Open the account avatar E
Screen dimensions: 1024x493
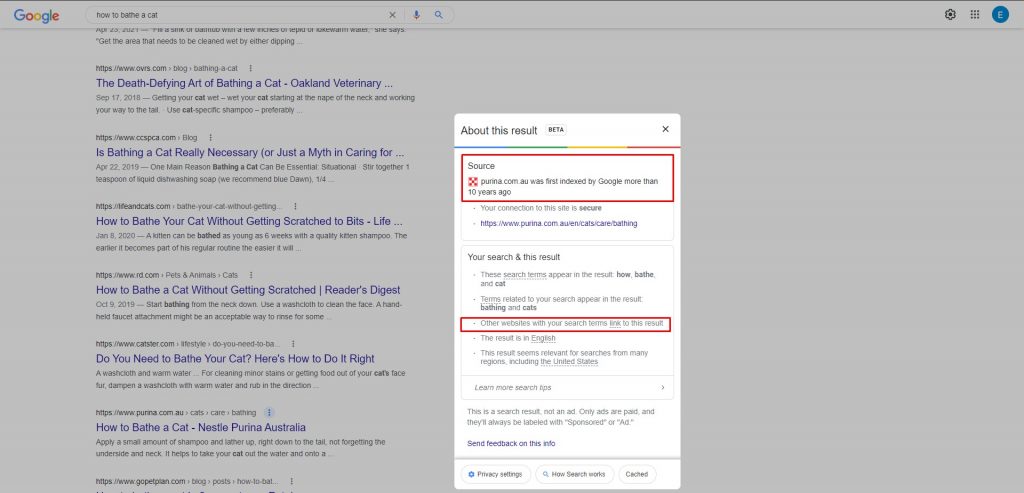point(1000,14)
